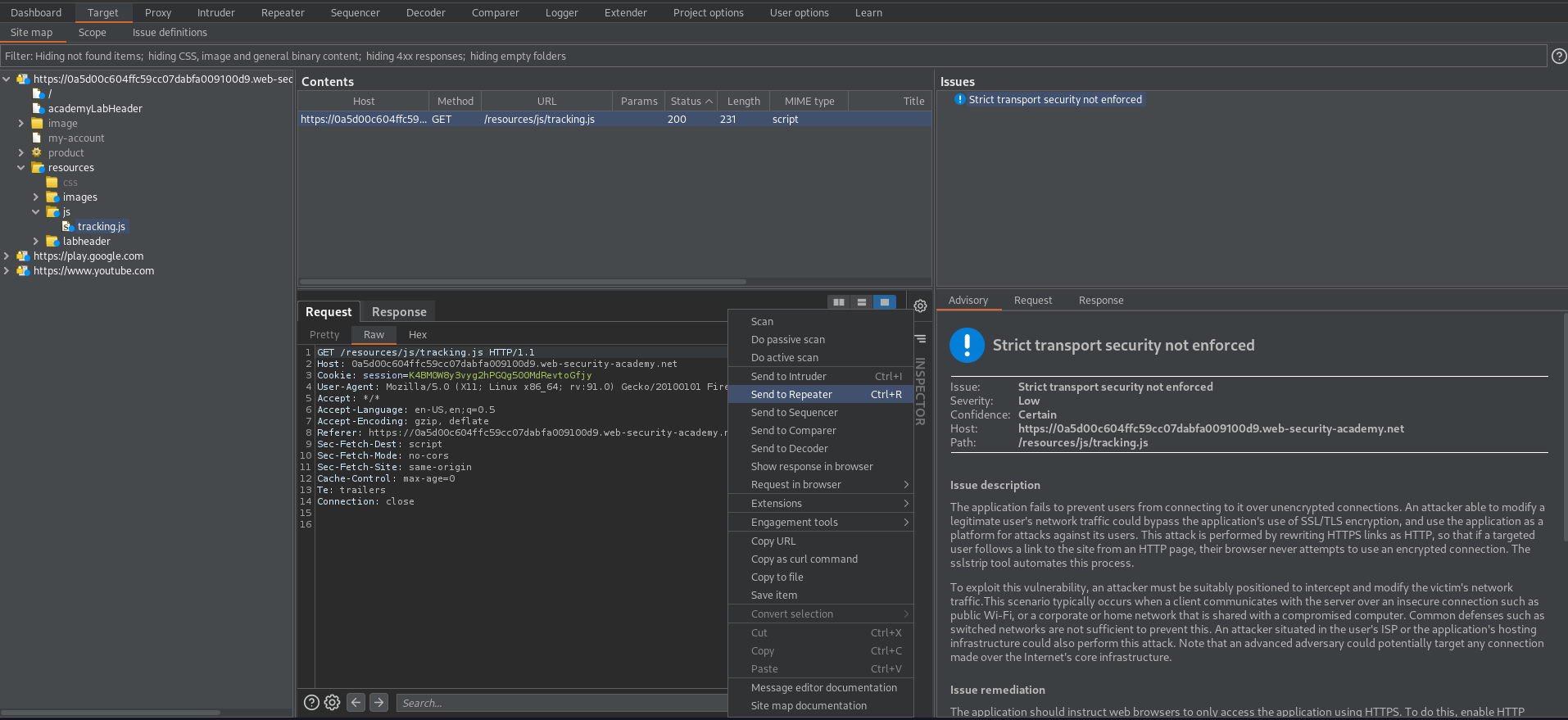
Task: Click the contents table horizontal scrollbar
Action: [x=523, y=281]
